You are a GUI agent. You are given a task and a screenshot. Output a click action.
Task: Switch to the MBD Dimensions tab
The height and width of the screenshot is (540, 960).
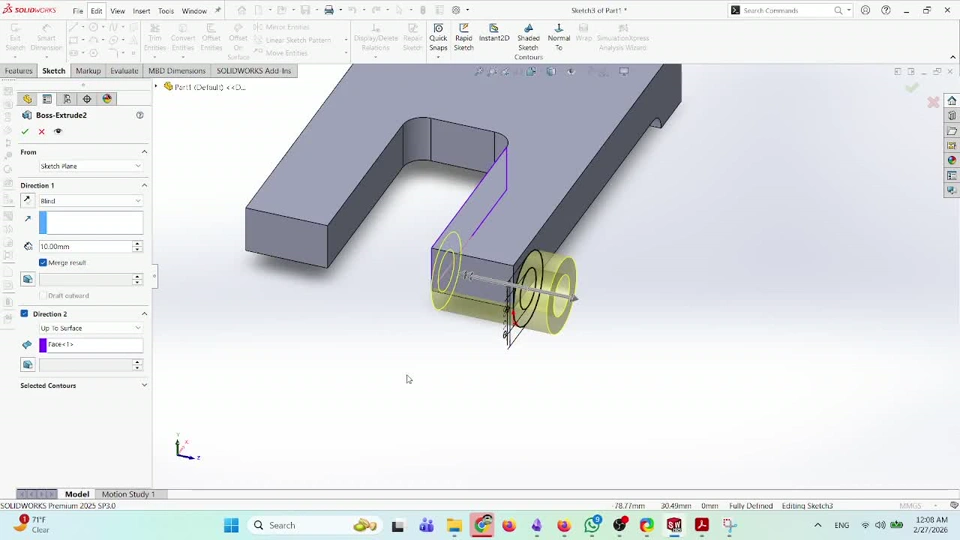[x=177, y=71]
